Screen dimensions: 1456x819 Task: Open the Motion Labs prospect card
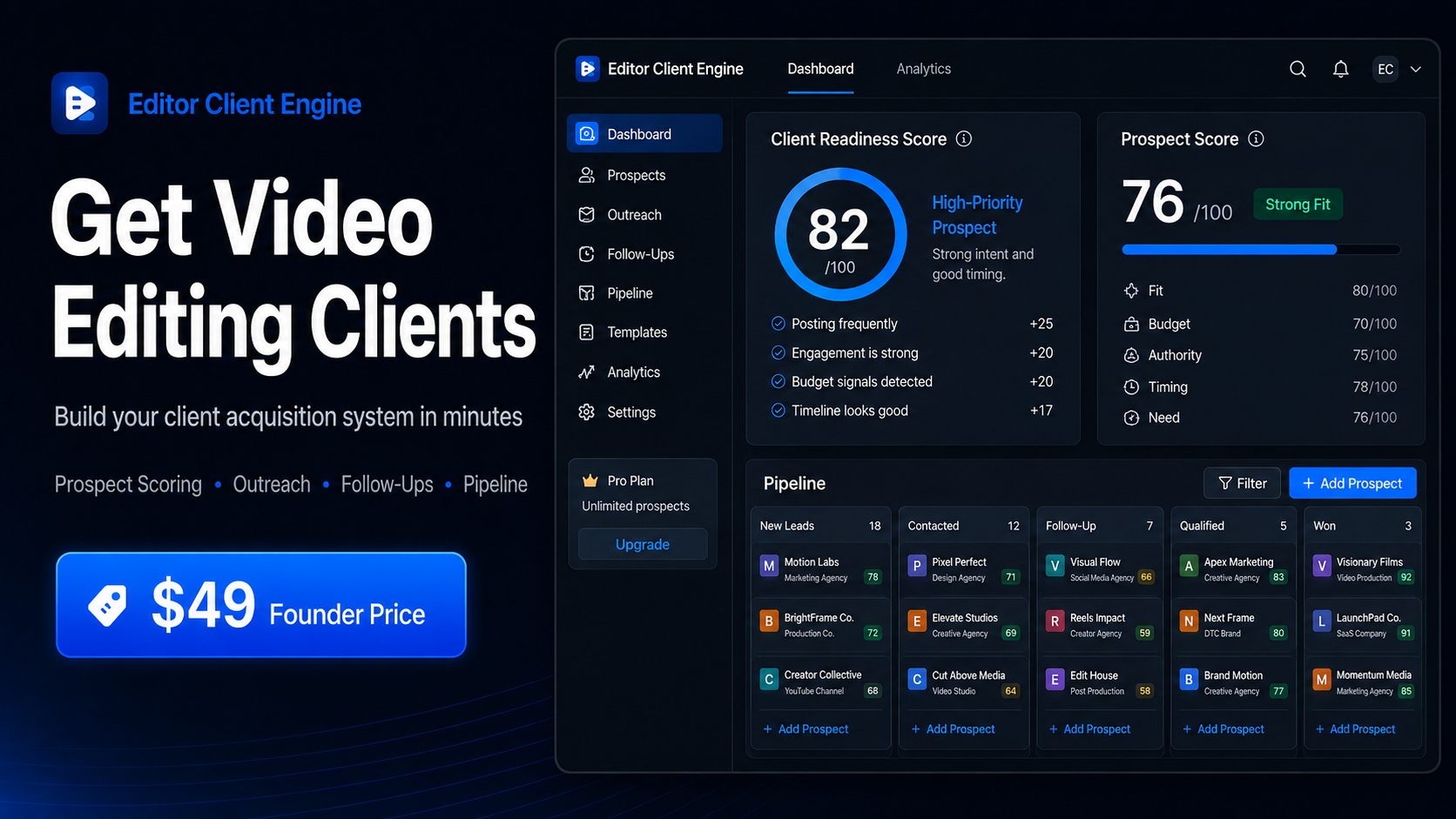tap(820, 569)
